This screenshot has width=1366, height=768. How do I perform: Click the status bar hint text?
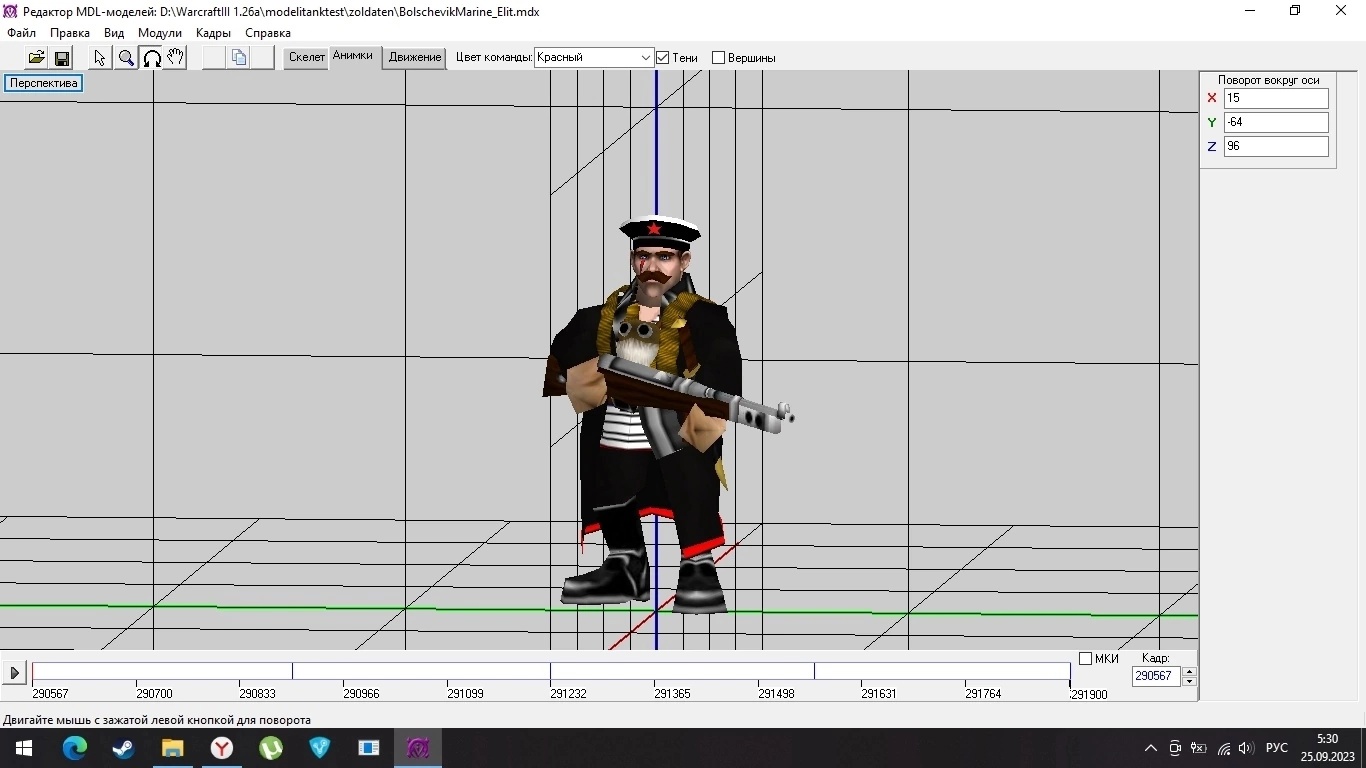pyautogui.click(x=157, y=720)
